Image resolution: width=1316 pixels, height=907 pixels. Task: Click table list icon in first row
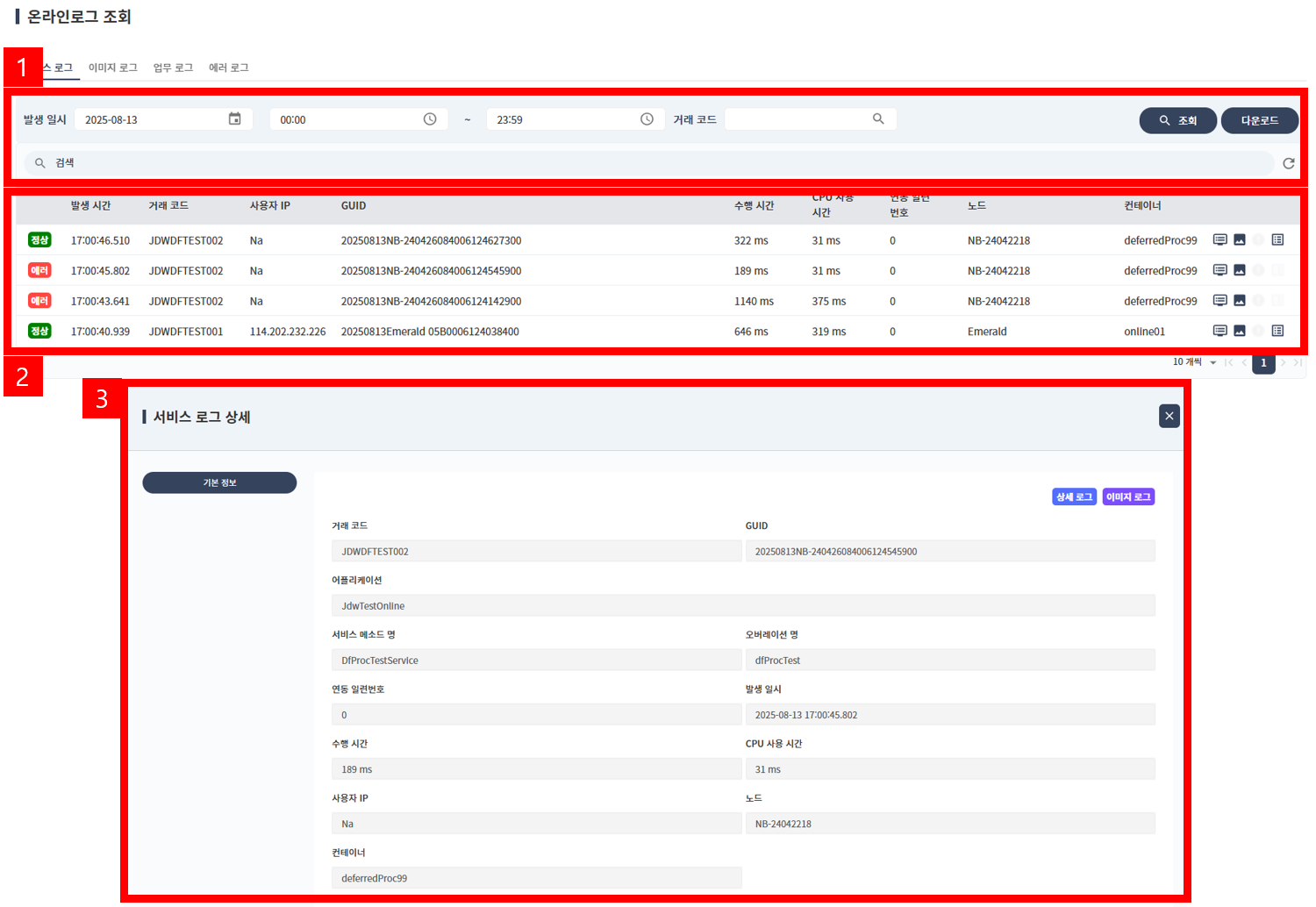[1277, 240]
